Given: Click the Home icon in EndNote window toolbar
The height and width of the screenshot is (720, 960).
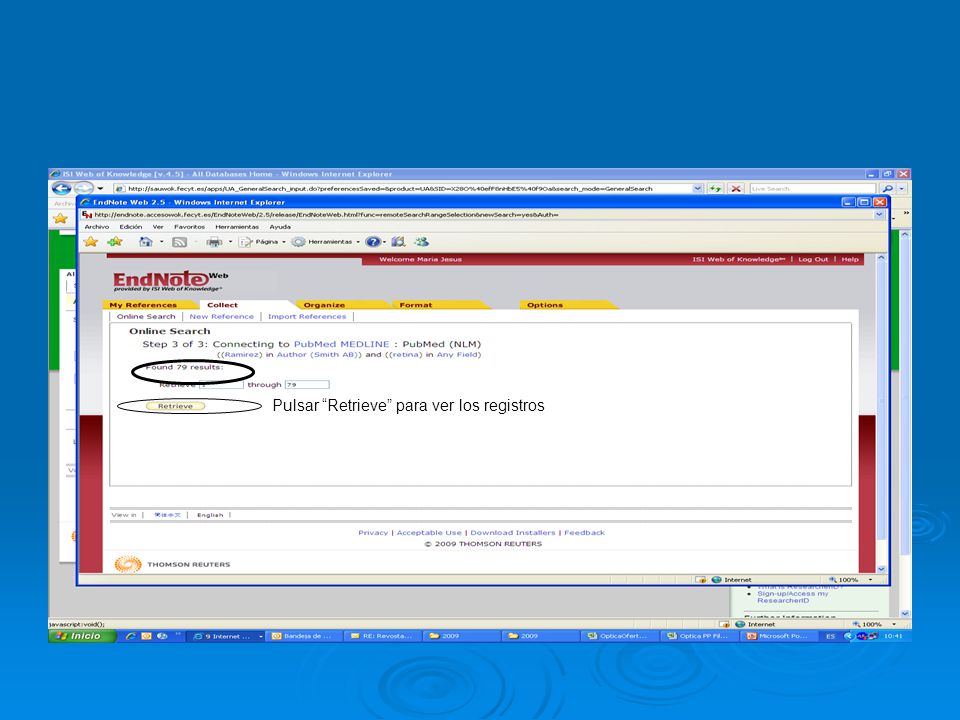Looking at the screenshot, I should 145,242.
